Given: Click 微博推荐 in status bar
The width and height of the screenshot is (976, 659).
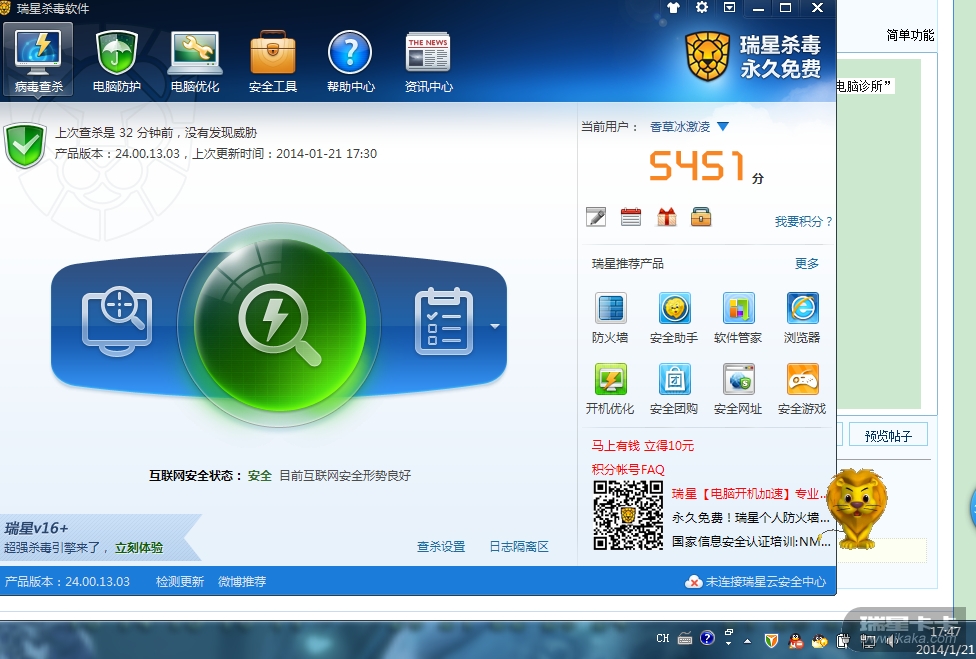Looking at the screenshot, I should [242, 582].
